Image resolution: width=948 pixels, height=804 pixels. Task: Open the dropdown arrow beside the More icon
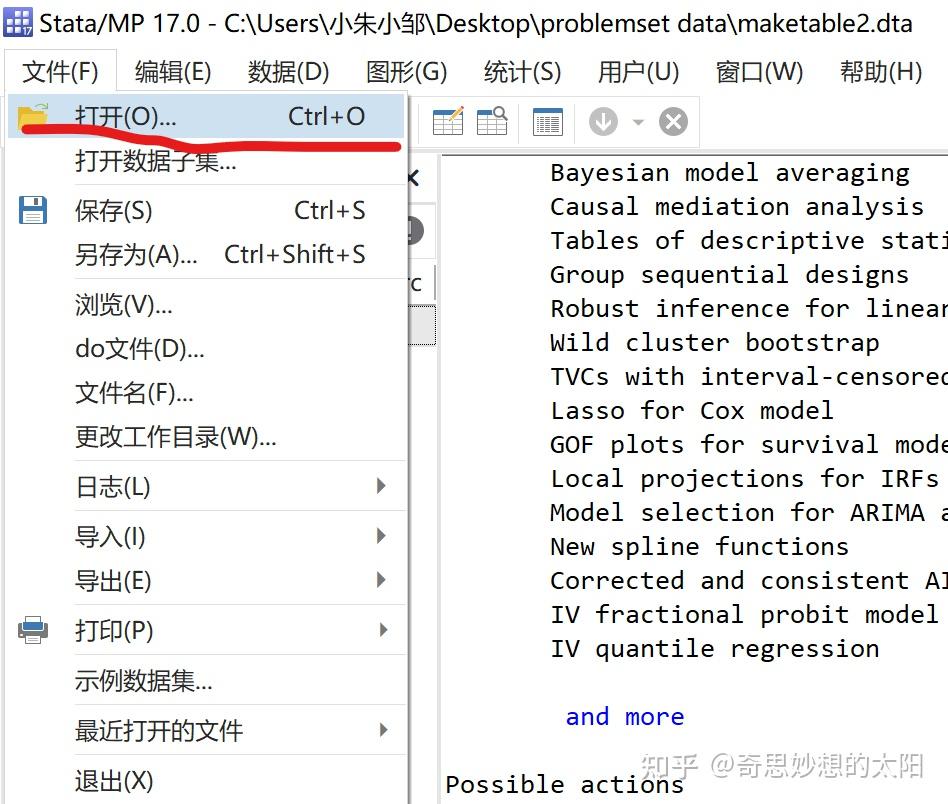pyautogui.click(x=638, y=122)
